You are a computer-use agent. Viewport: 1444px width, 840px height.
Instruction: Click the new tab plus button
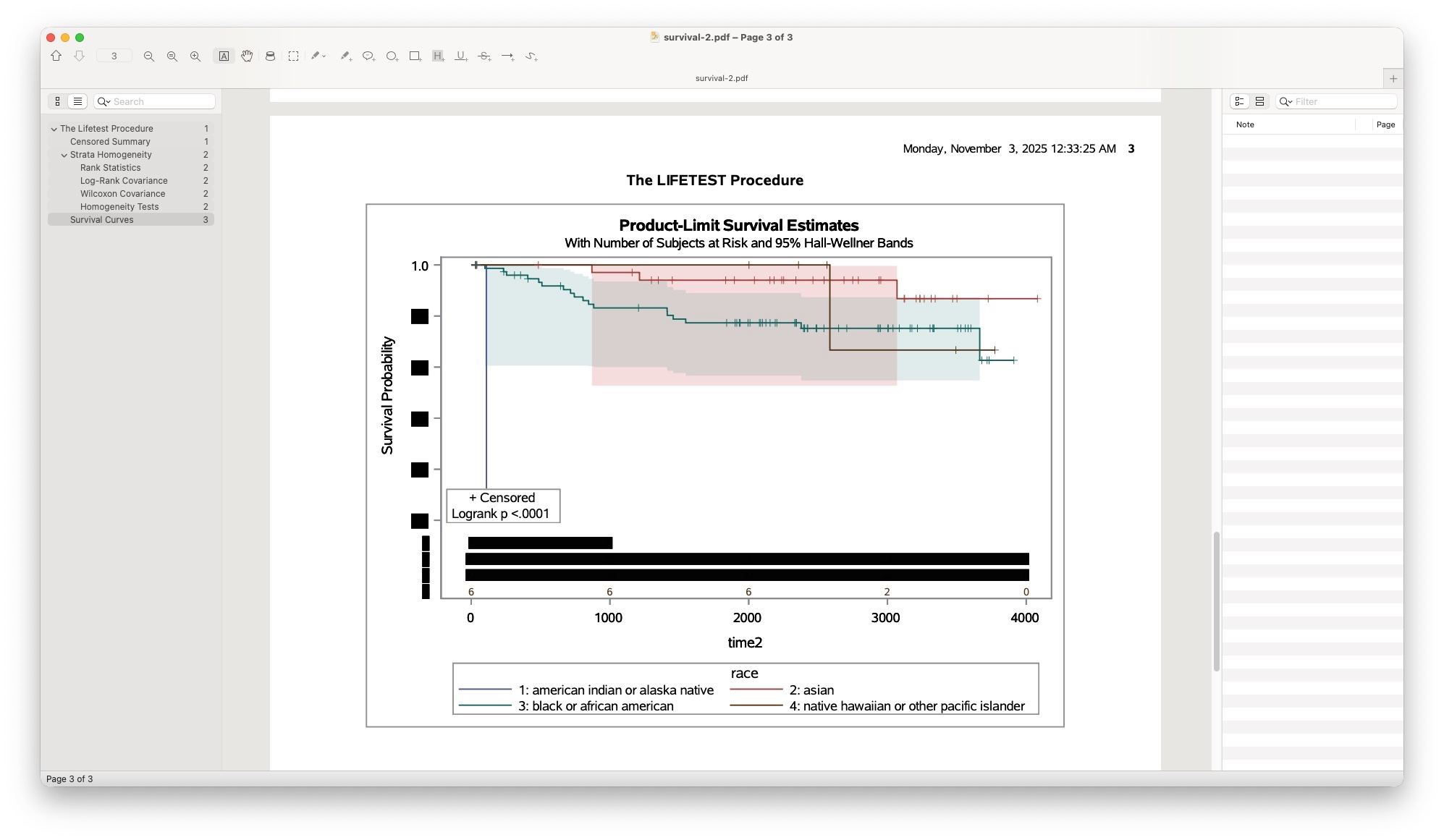1393,78
